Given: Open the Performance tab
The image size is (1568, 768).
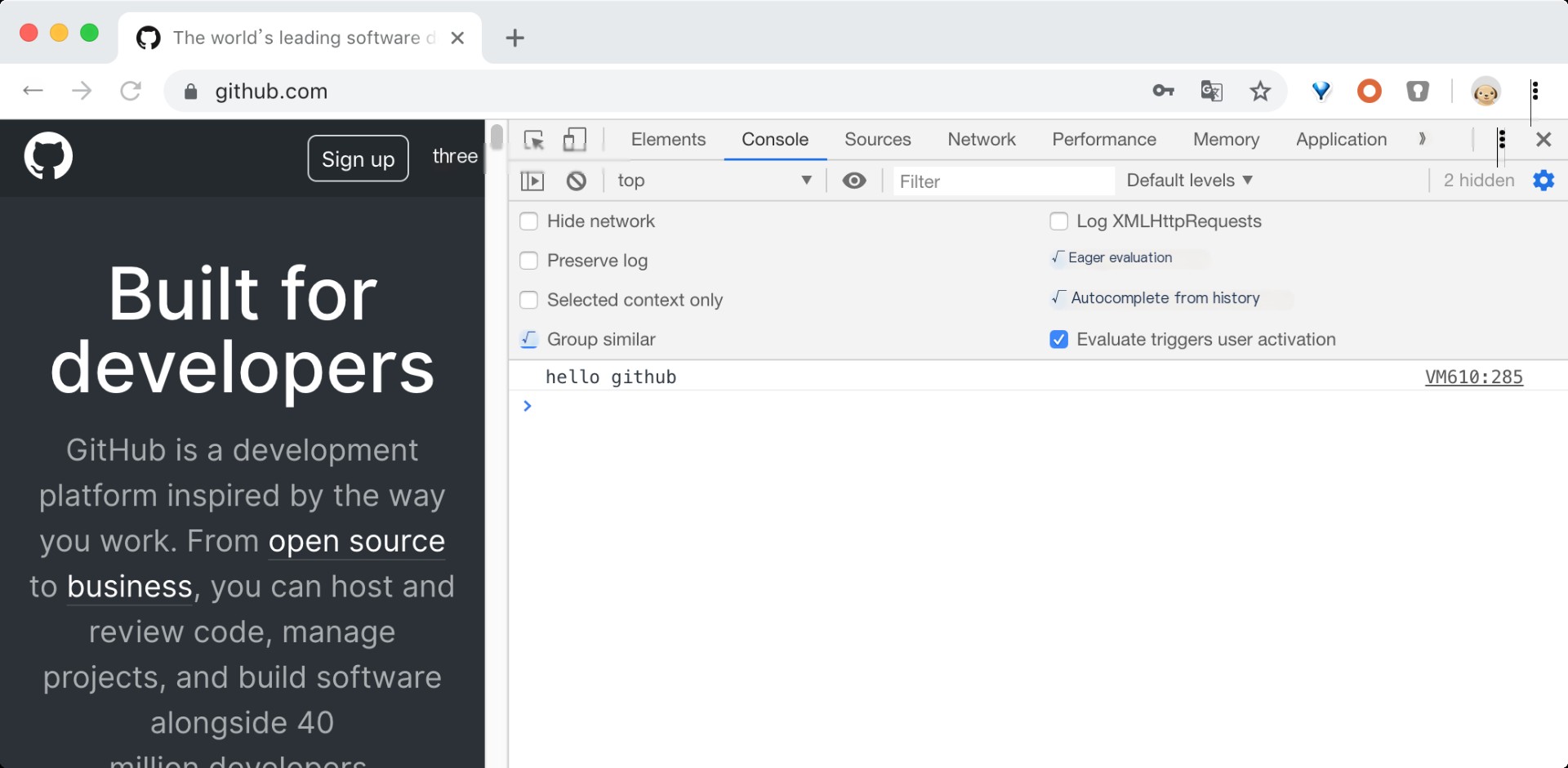Looking at the screenshot, I should [1104, 140].
